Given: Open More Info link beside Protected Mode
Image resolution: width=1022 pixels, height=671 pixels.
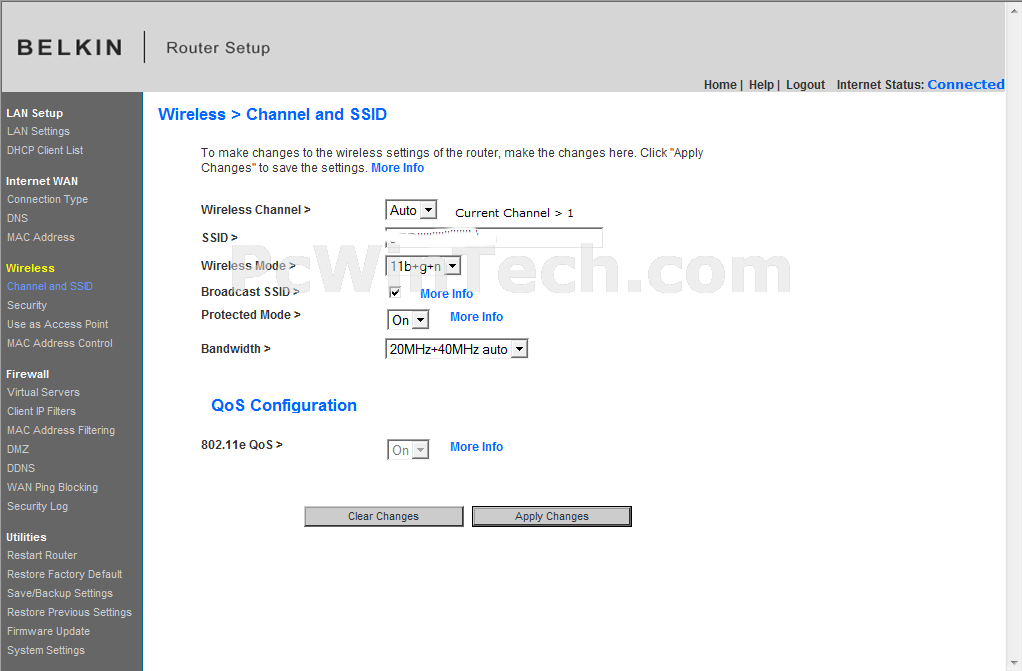Looking at the screenshot, I should point(476,317).
